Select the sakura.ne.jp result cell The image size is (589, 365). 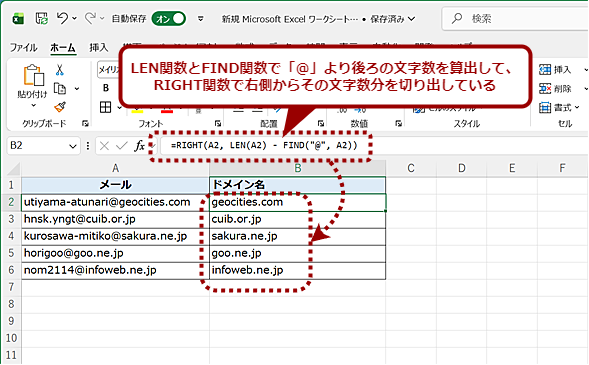coord(298,236)
